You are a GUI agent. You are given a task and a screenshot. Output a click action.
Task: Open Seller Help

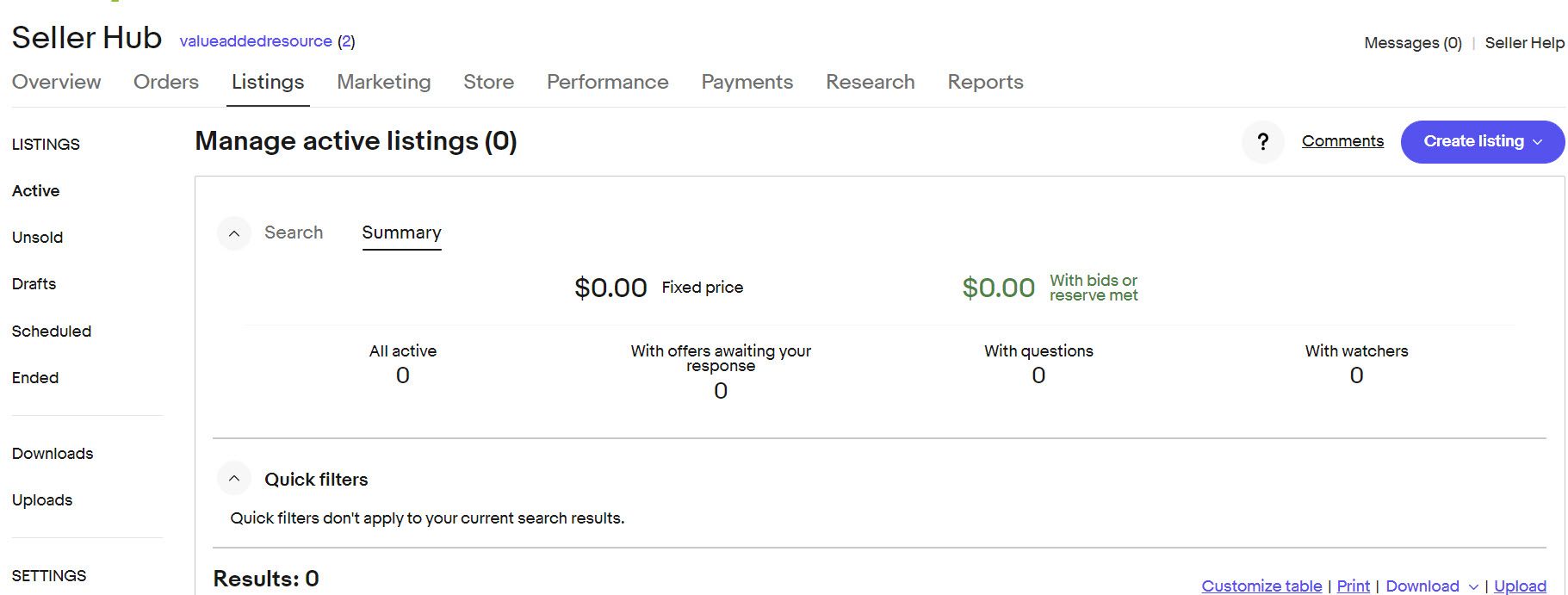pos(1524,43)
